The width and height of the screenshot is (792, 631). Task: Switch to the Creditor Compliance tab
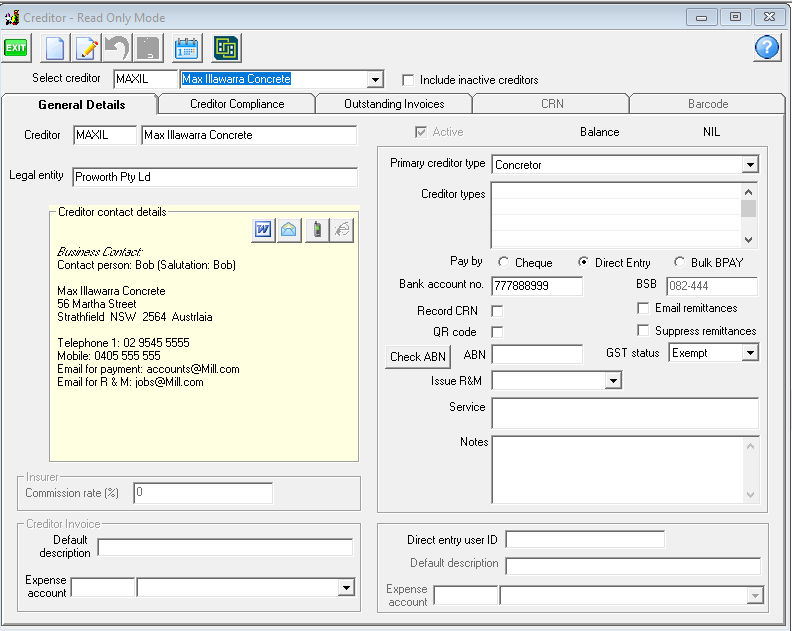tap(237, 104)
